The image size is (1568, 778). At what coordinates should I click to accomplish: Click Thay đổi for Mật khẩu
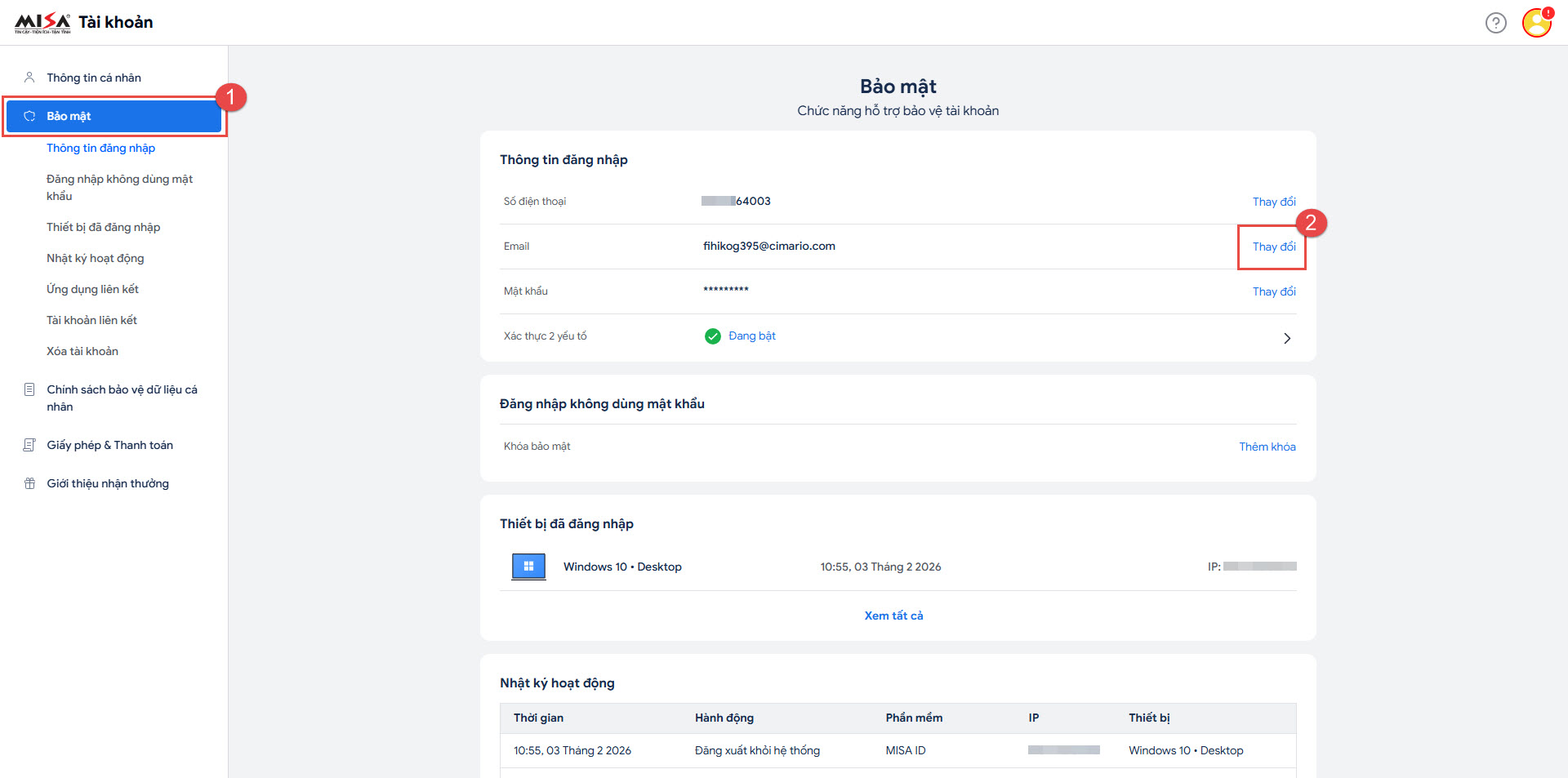(x=1273, y=291)
